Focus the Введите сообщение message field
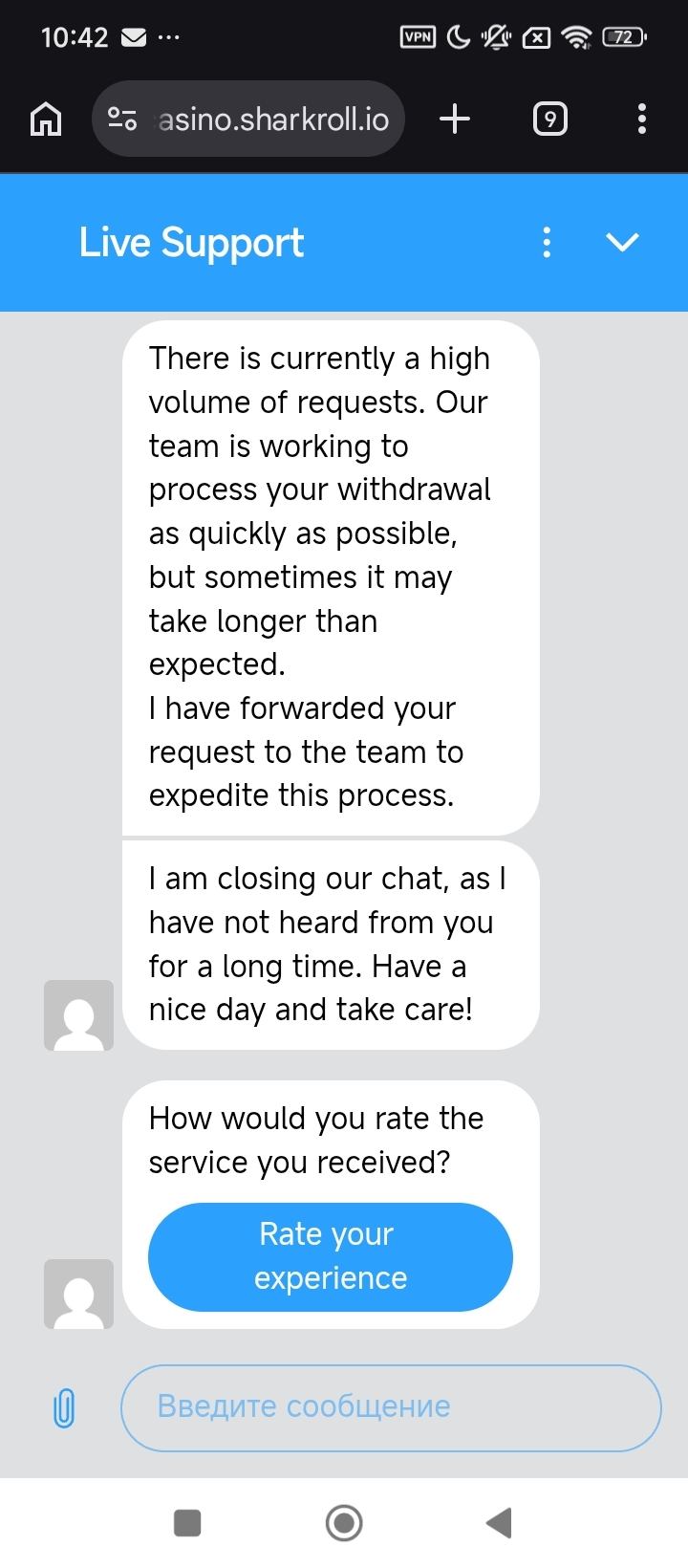 tap(390, 1407)
